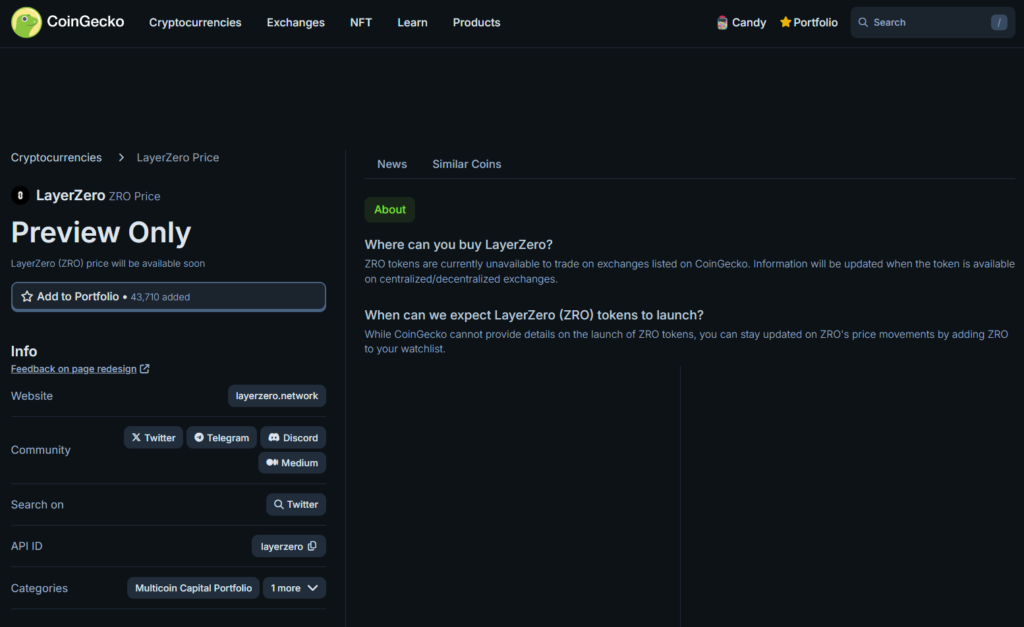Click breadcrumb chevron after Cryptocurrencies
Image resolution: width=1024 pixels, height=627 pixels.
pos(121,157)
